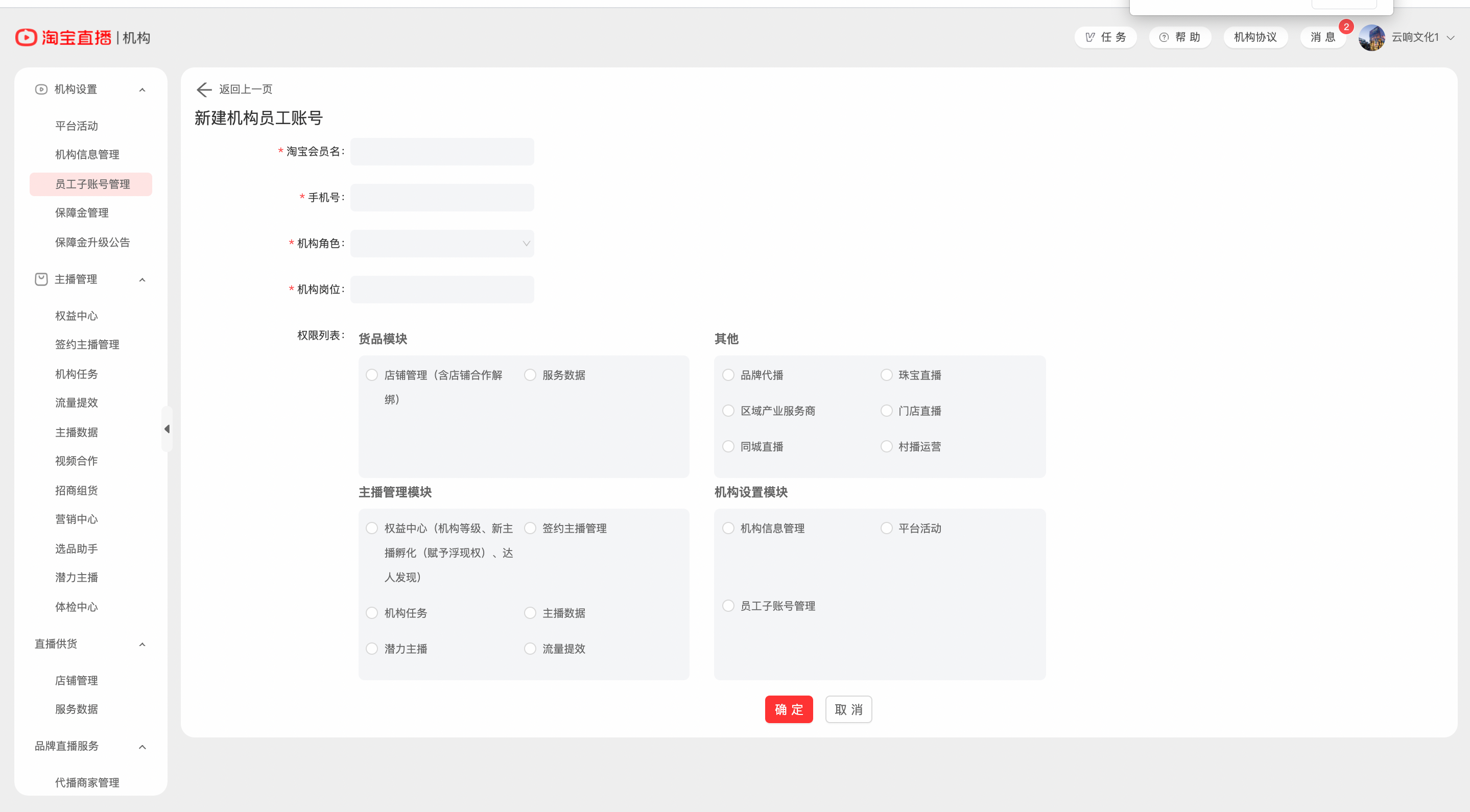Click the 取消 cancel button

[x=848, y=710]
